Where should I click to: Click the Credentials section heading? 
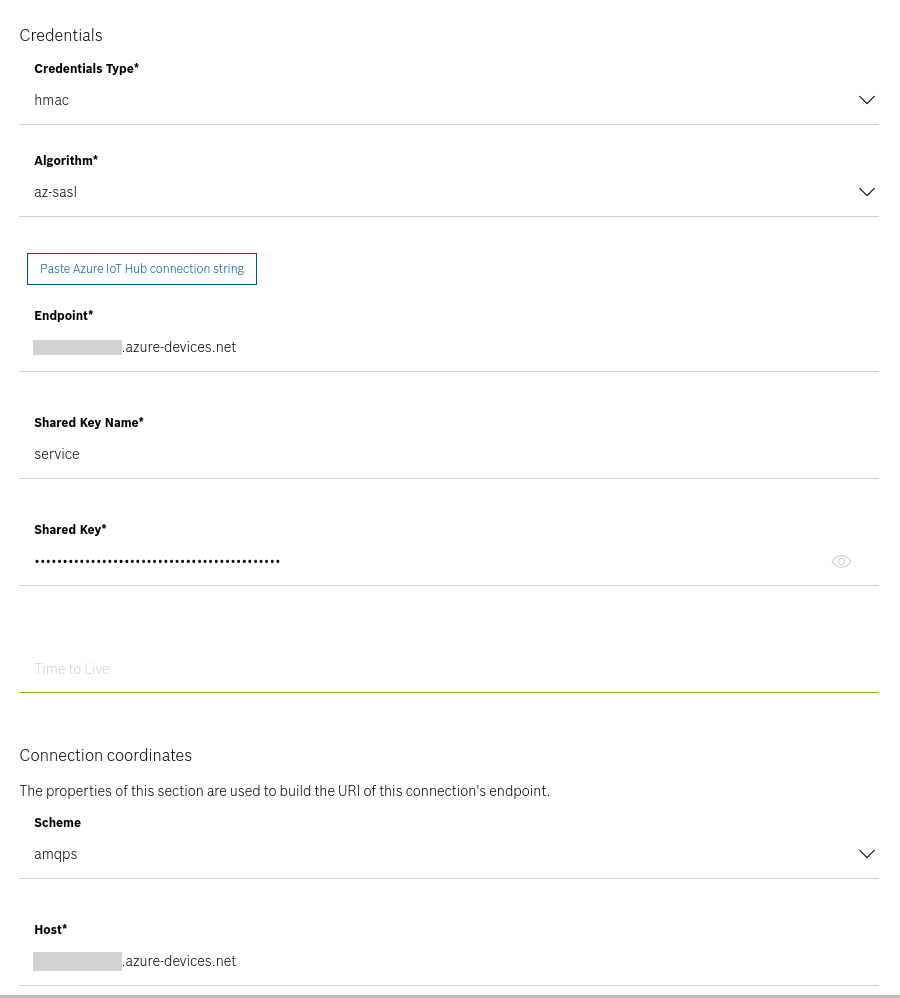point(61,35)
